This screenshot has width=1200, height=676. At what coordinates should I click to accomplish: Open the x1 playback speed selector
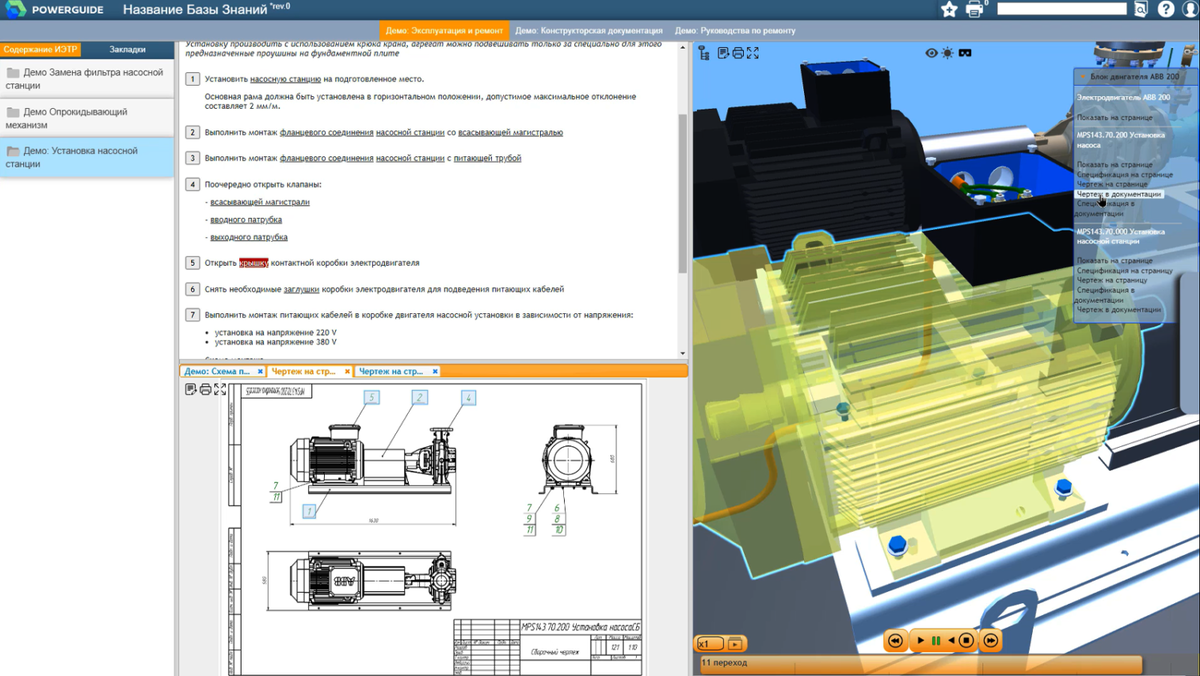tap(710, 643)
